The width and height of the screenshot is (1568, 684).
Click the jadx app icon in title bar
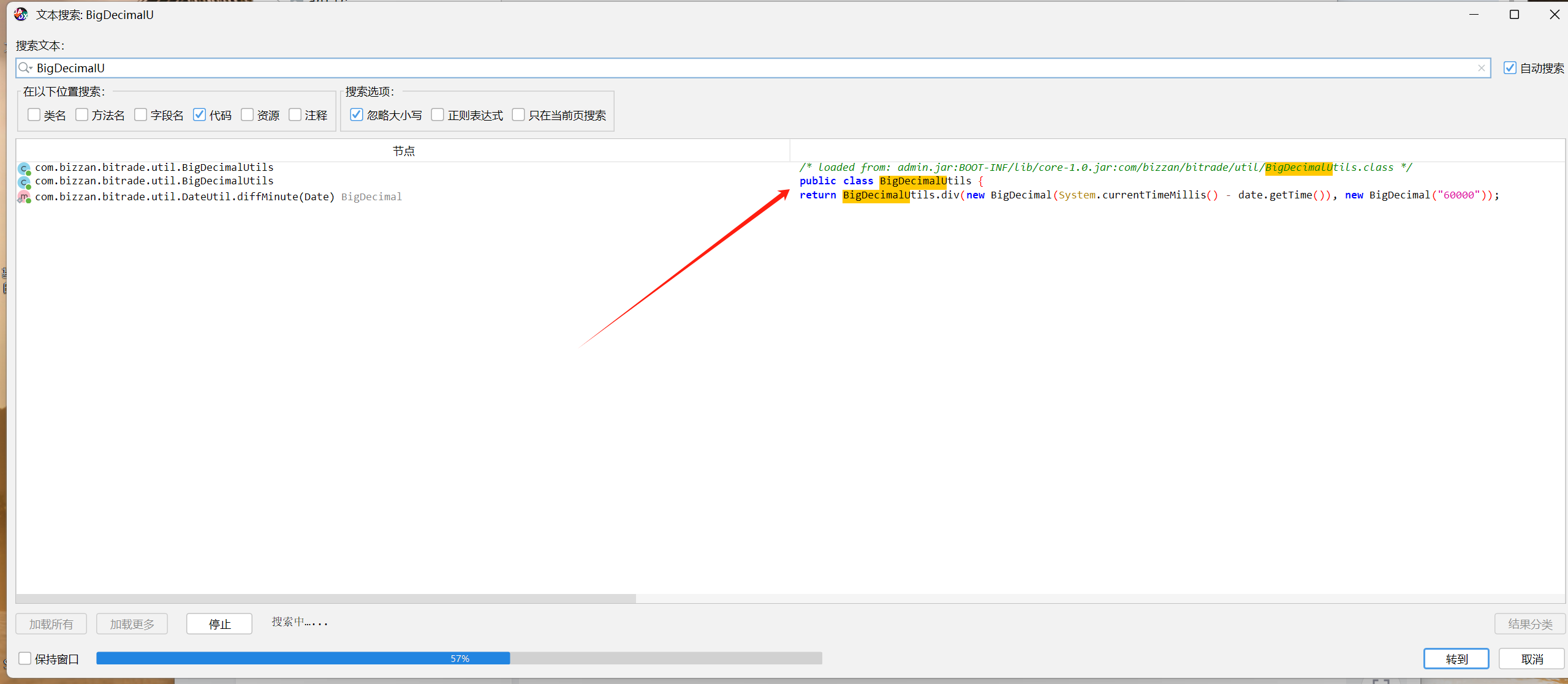[21, 14]
